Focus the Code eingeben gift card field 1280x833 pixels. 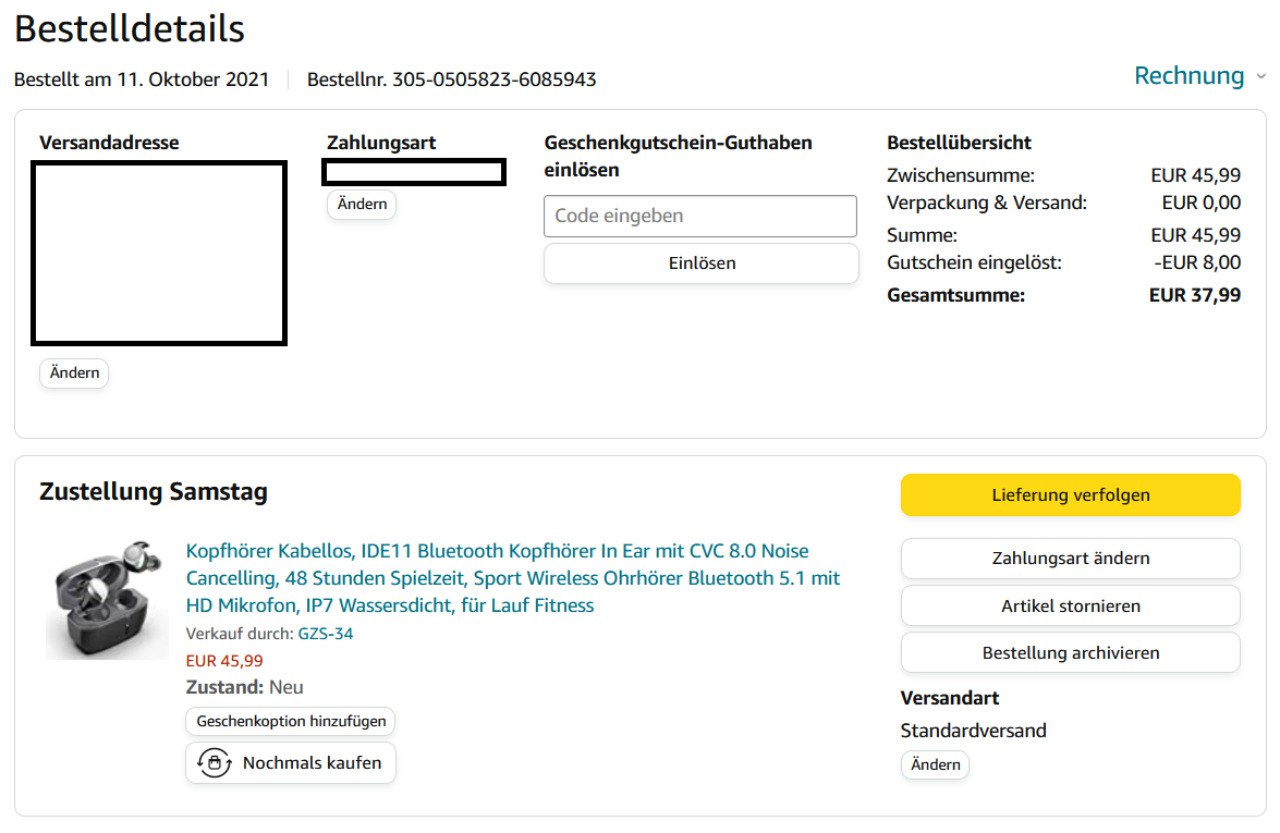(x=700, y=216)
